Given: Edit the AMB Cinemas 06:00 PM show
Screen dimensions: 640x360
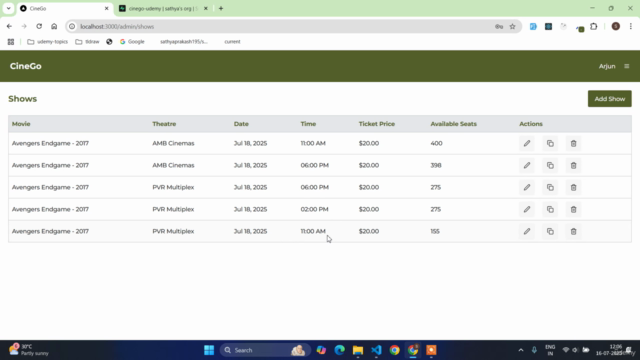Looking at the screenshot, I should pos(527,165).
